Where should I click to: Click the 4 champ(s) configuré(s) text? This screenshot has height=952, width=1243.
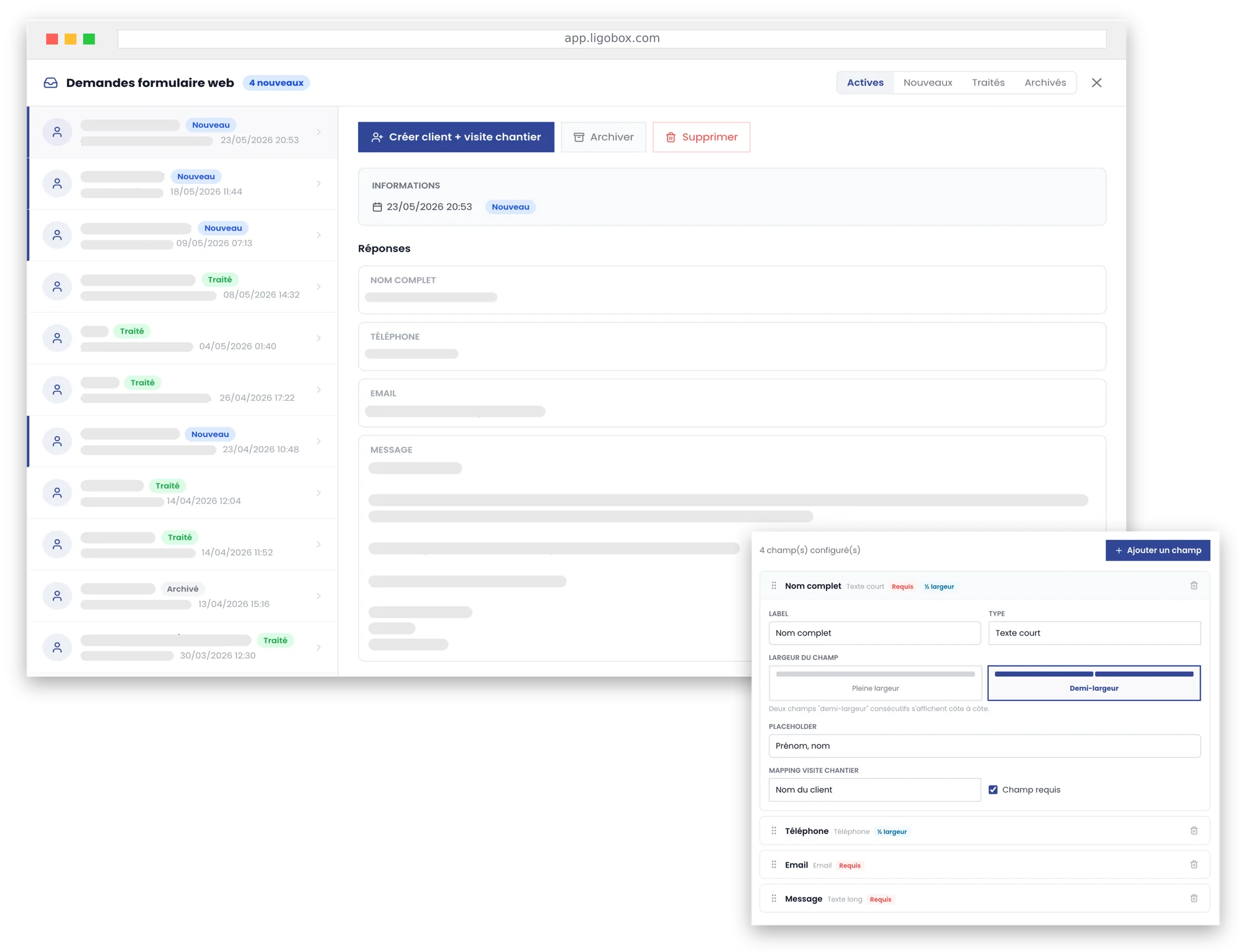point(810,550)
